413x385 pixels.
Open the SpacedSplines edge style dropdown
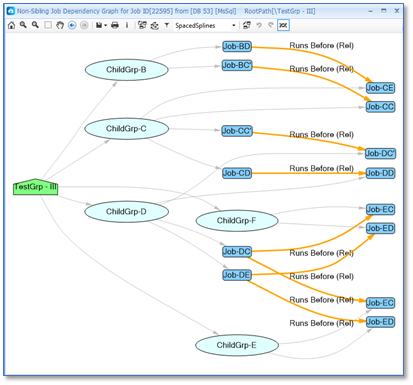(234, 26)
